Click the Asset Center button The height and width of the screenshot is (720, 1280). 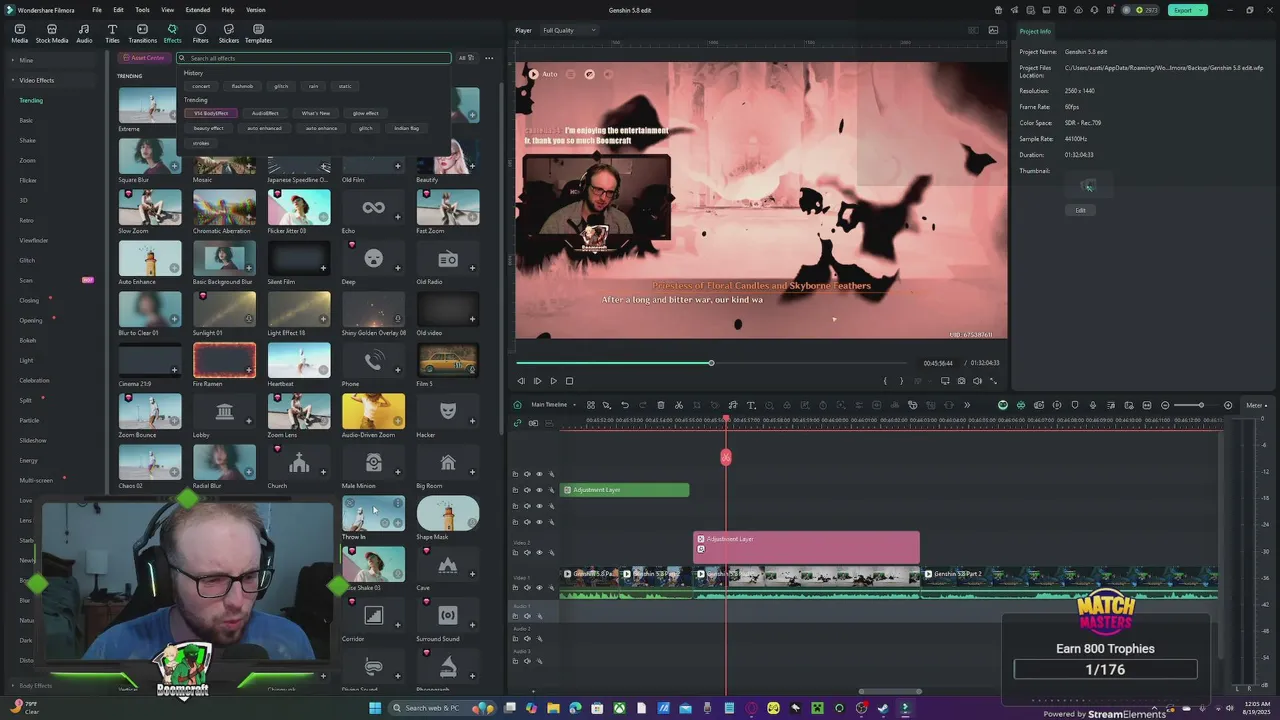pos(146,58)
